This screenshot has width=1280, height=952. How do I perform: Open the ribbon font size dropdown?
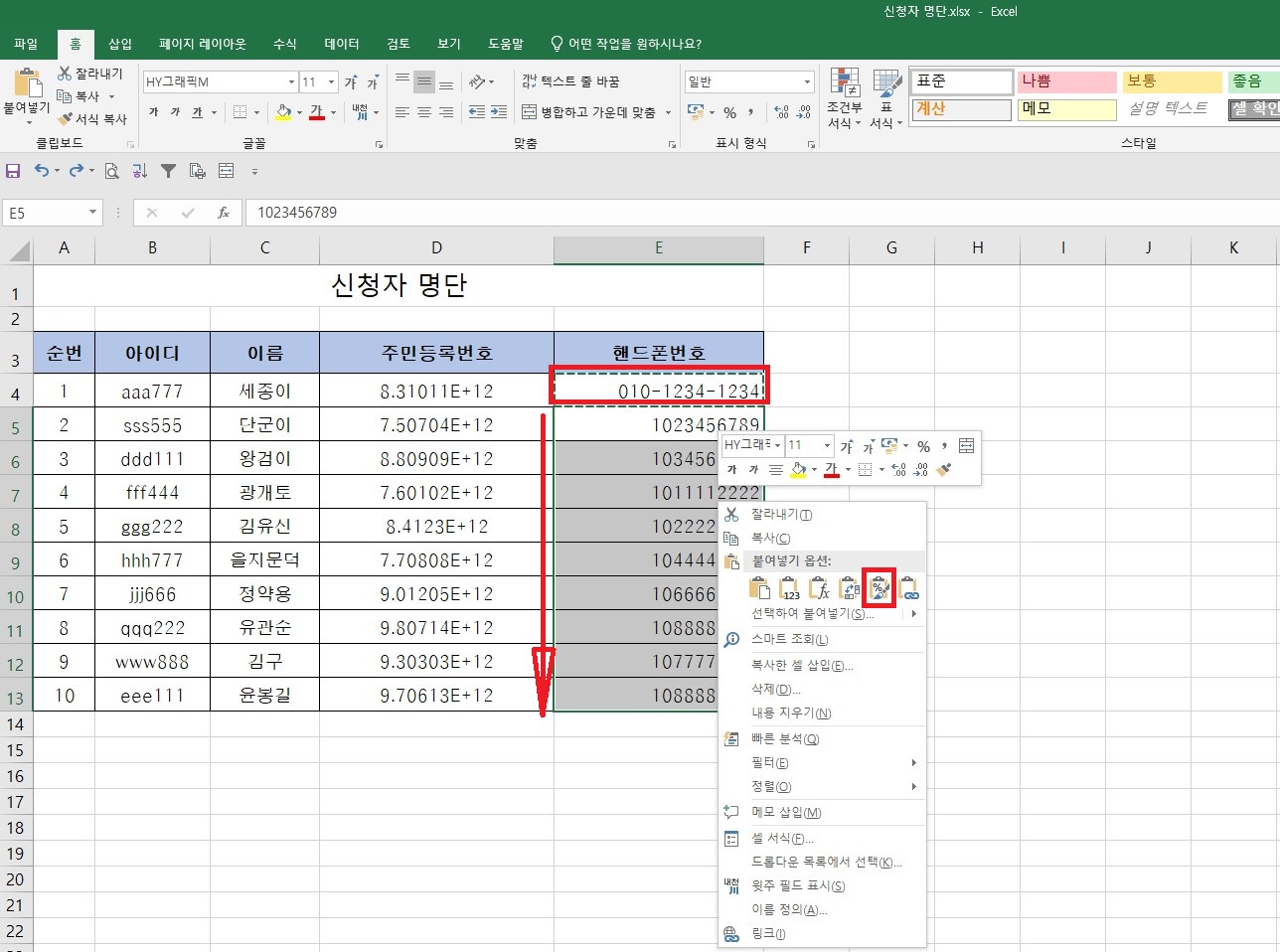pyautogui.click(x=331, y=81)
